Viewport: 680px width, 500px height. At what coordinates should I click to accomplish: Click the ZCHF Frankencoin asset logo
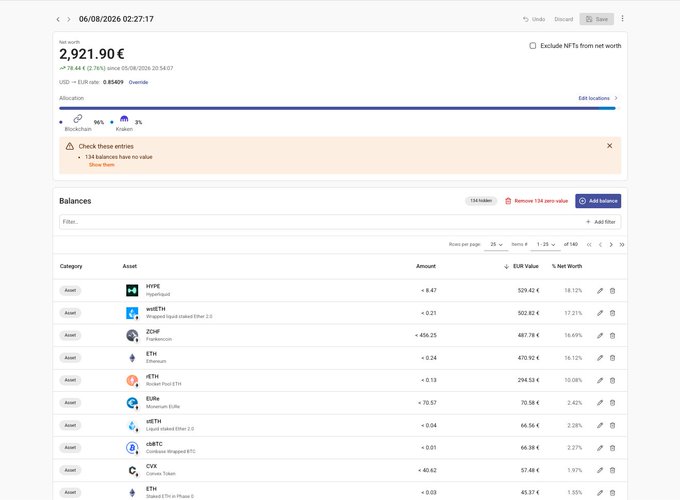[132, 335]
